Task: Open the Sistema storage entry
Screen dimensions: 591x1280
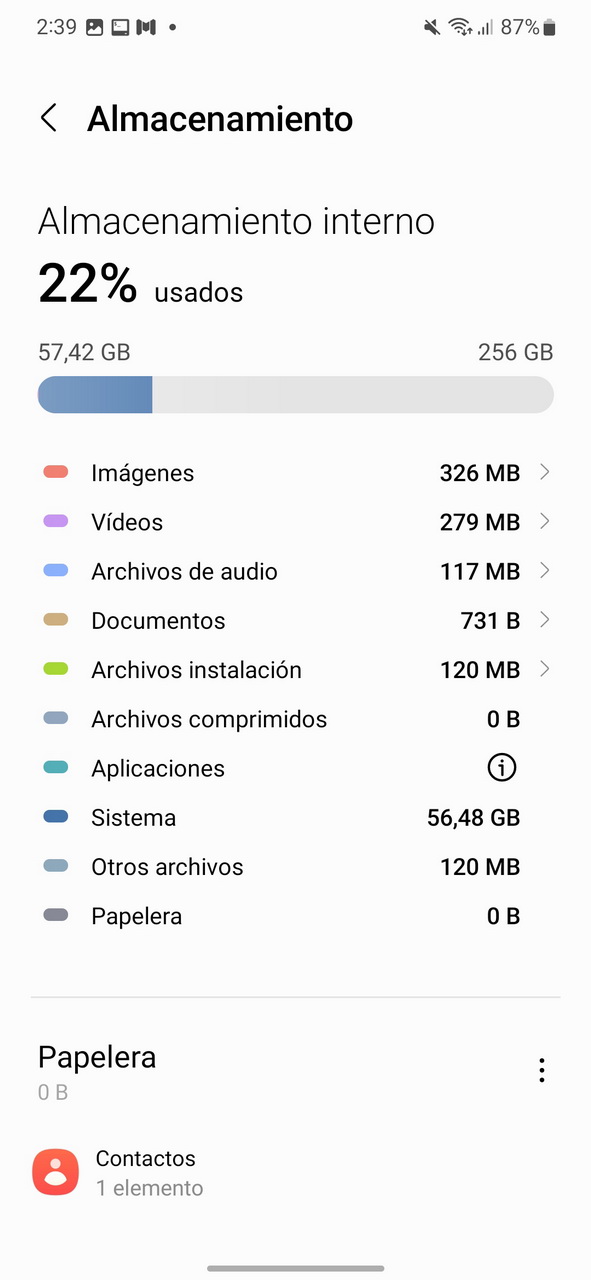Action: point(295,818)
